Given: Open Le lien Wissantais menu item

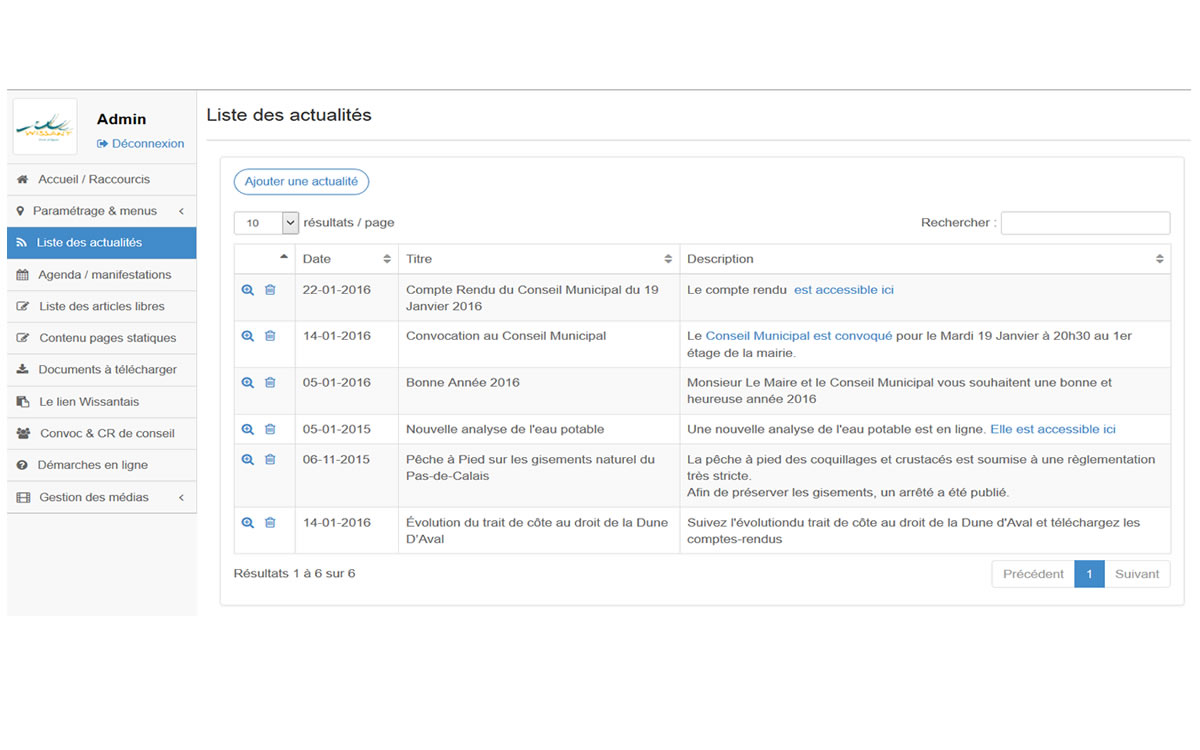Looking at the screenshot, I should 101,402.
